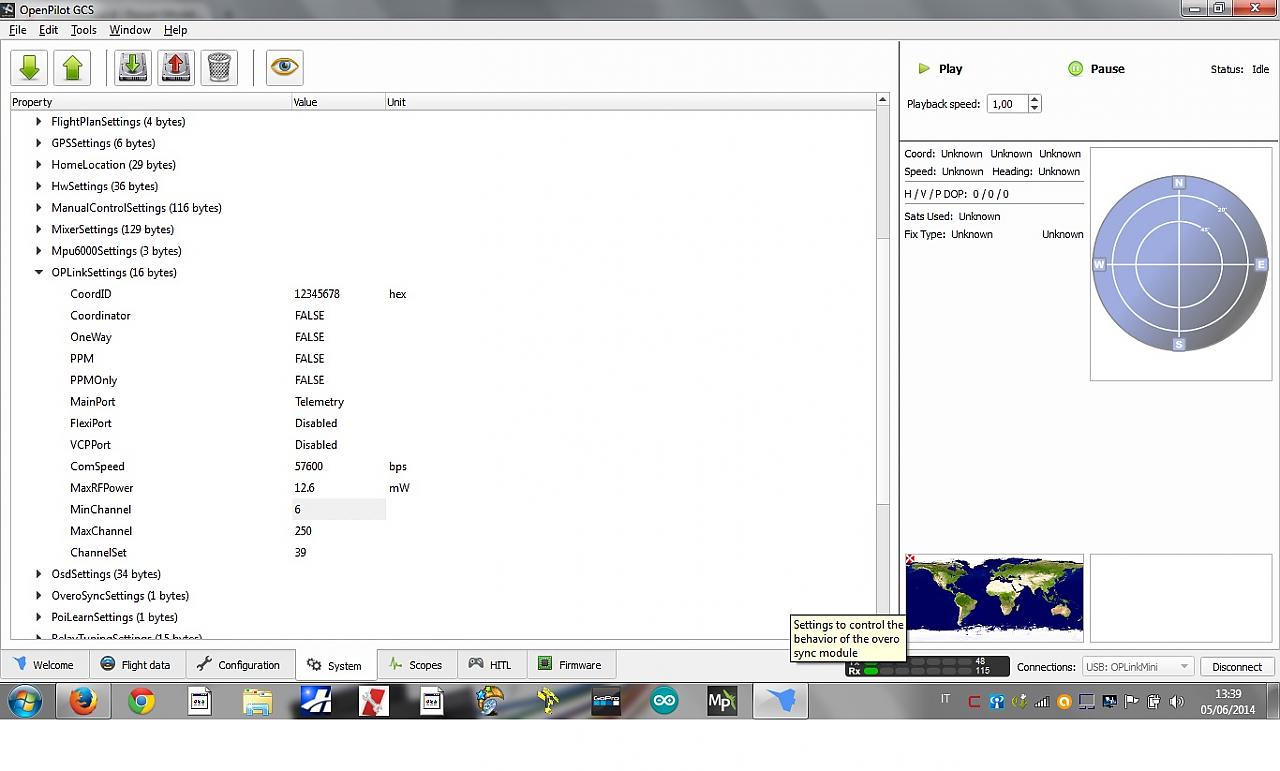The image size is (1280, 771).
Task: Expand the HwSettings tree node
Action: click(x=39, y=186)
